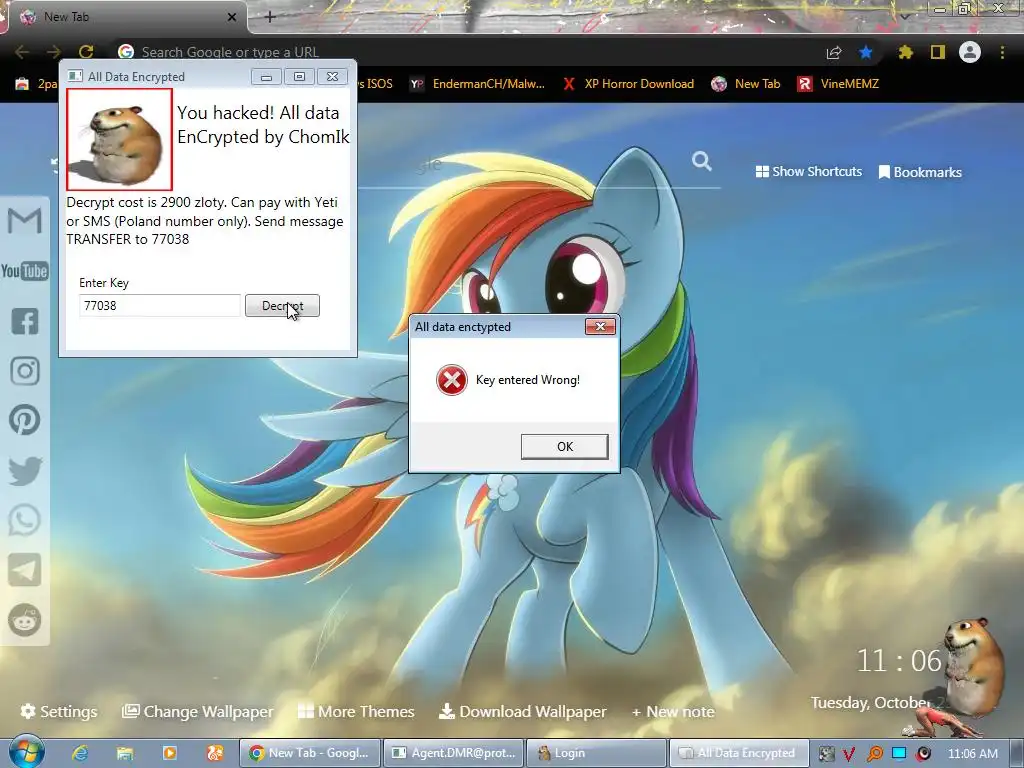
Task: Open a new Chrome tab with plus button
Action: tap(270, 17)
